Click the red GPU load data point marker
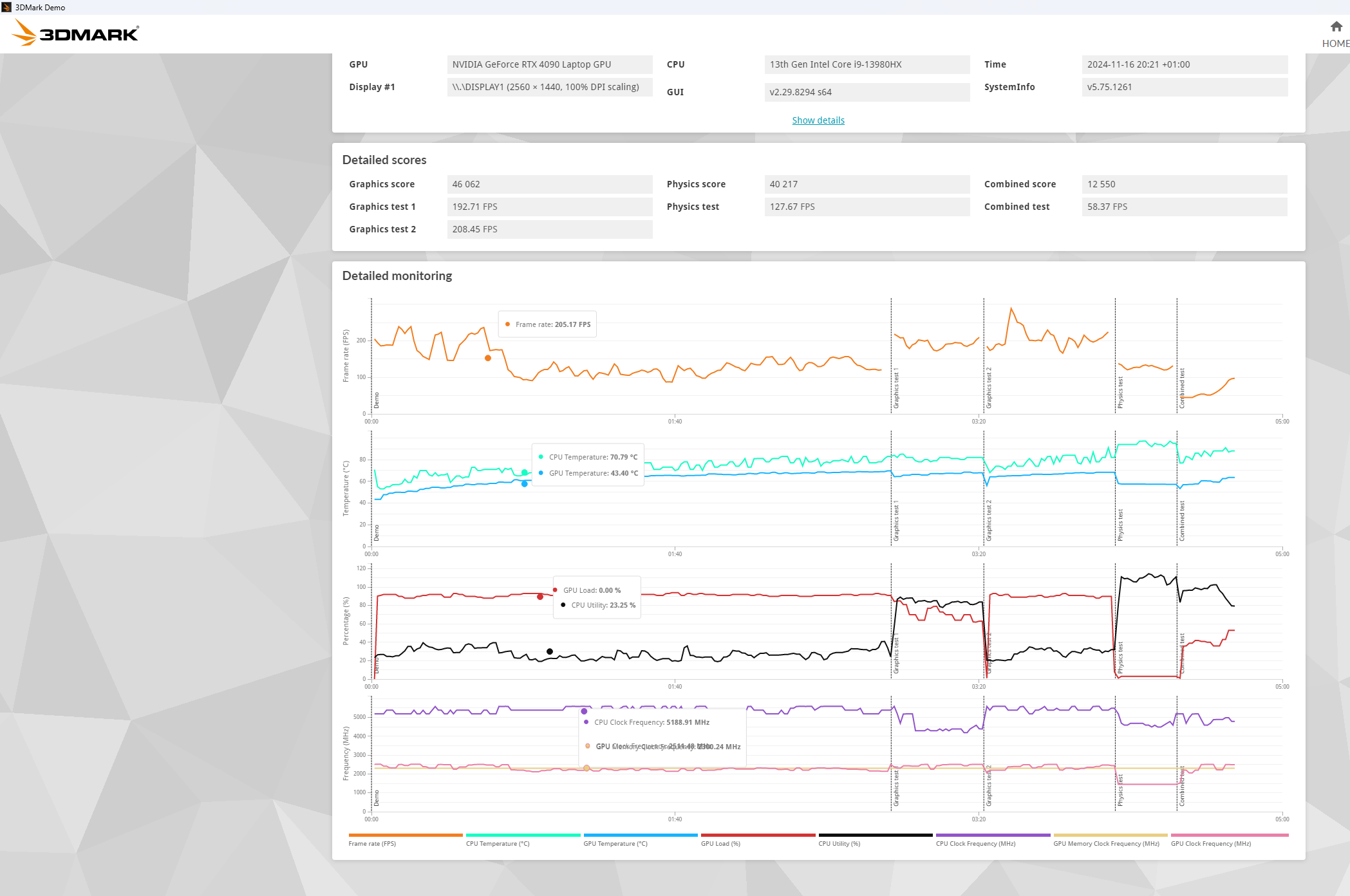This screenshot has height=896, width=1350. (x=540, y=597)
